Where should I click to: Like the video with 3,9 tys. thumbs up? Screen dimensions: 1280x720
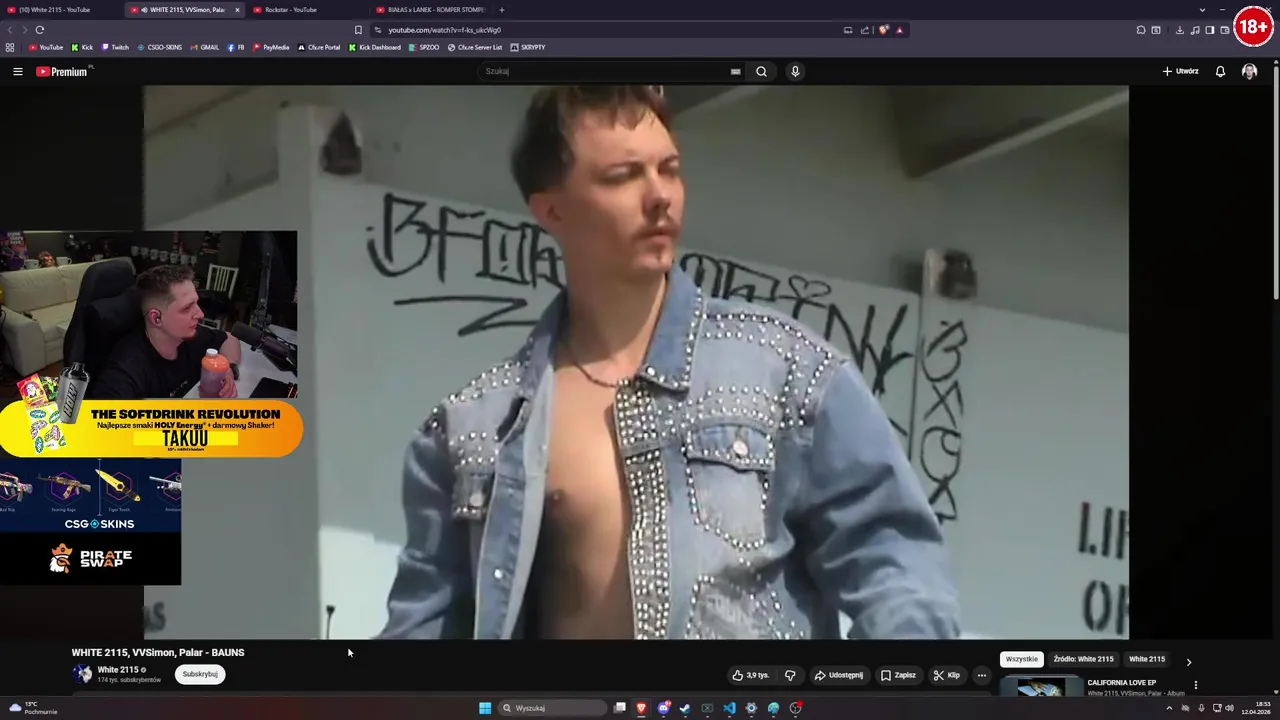coord(751,675)
